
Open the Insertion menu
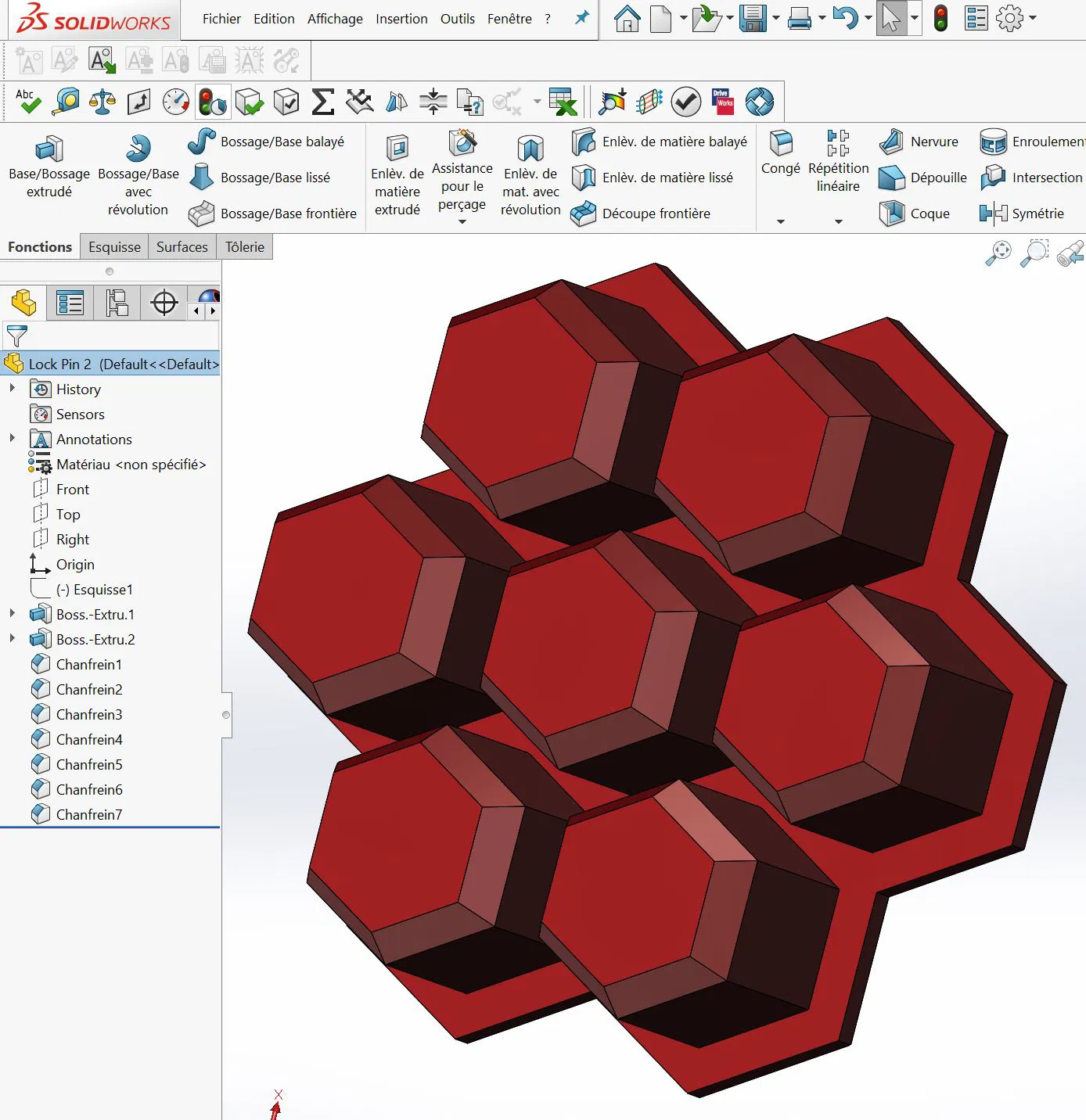point(401,19)
